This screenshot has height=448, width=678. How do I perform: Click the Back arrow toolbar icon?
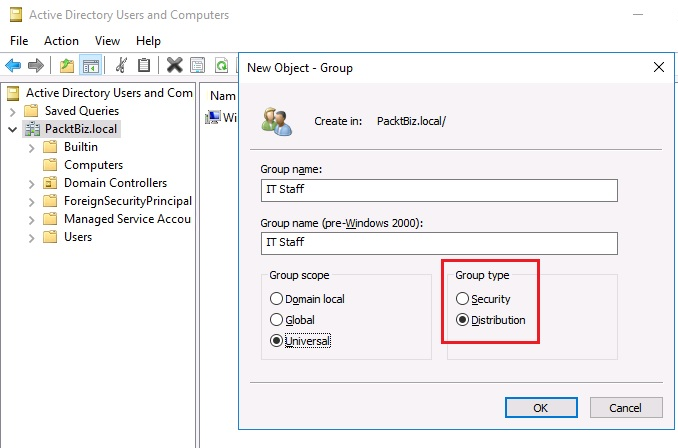(x=13, y=66)
